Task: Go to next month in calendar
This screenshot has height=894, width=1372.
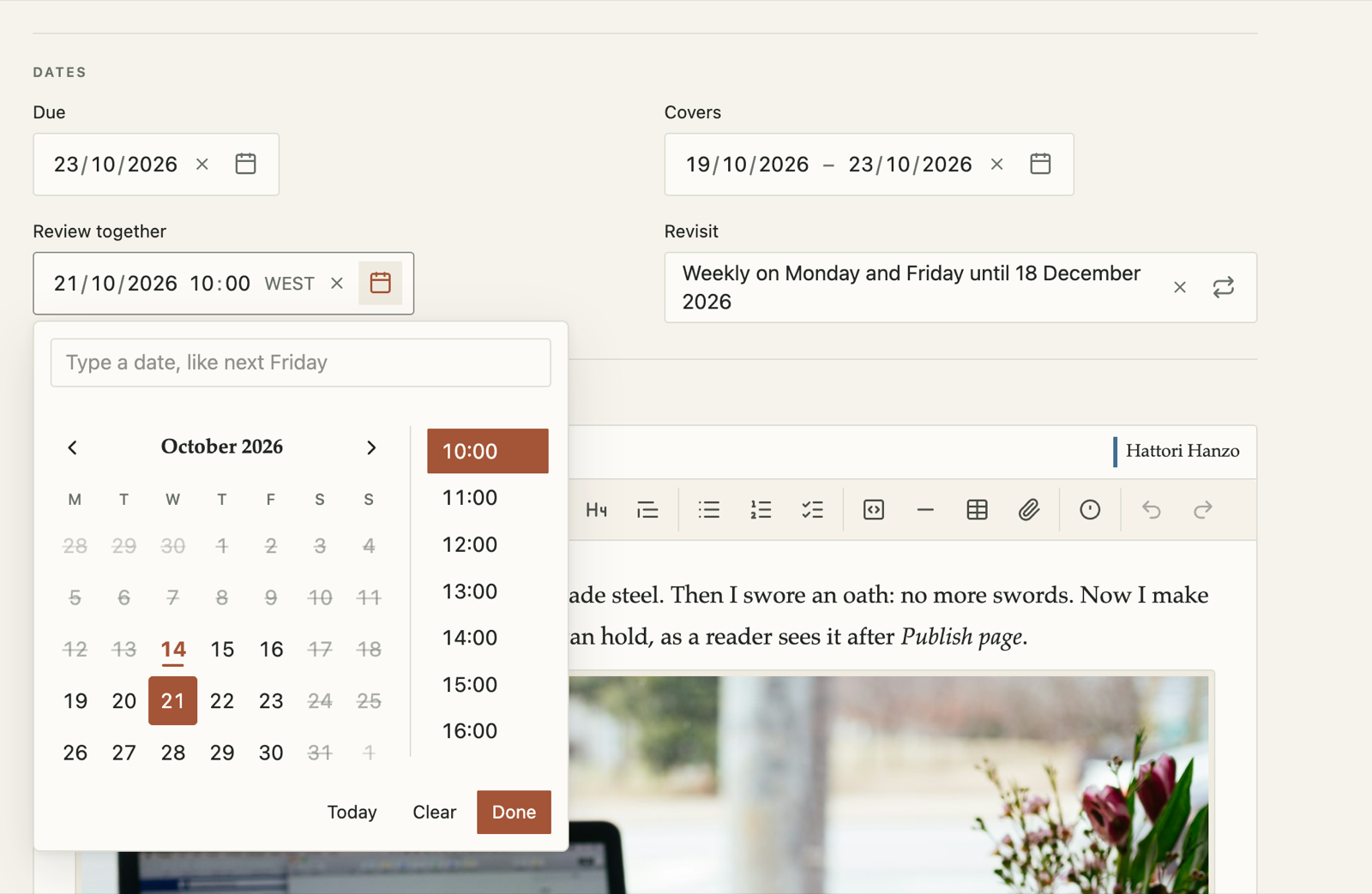Action: click(x=371, y=447)
